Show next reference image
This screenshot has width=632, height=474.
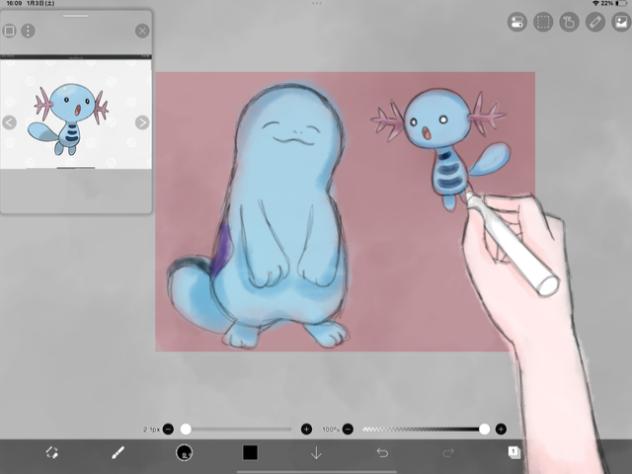(x=142, y=122)
